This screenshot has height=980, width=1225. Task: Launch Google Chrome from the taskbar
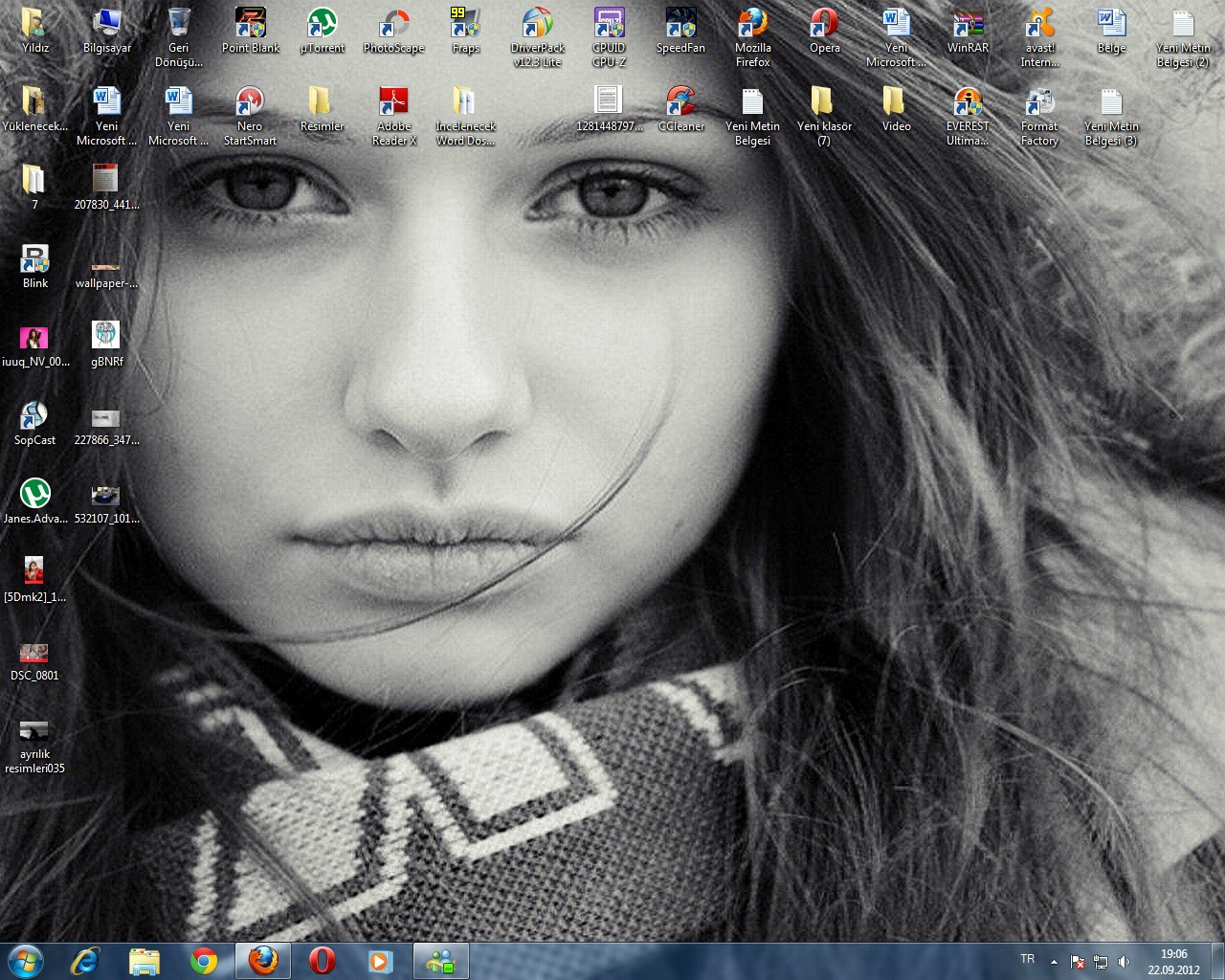pos(203,961)
